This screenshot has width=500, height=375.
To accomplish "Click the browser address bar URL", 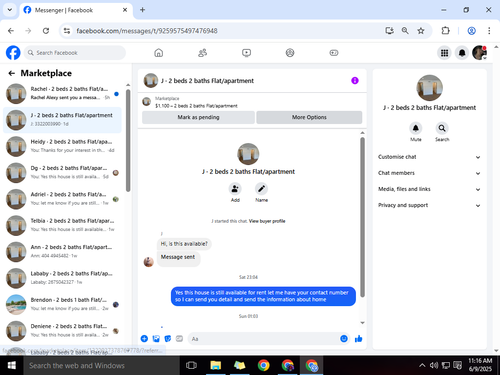I will pos(147,31).
